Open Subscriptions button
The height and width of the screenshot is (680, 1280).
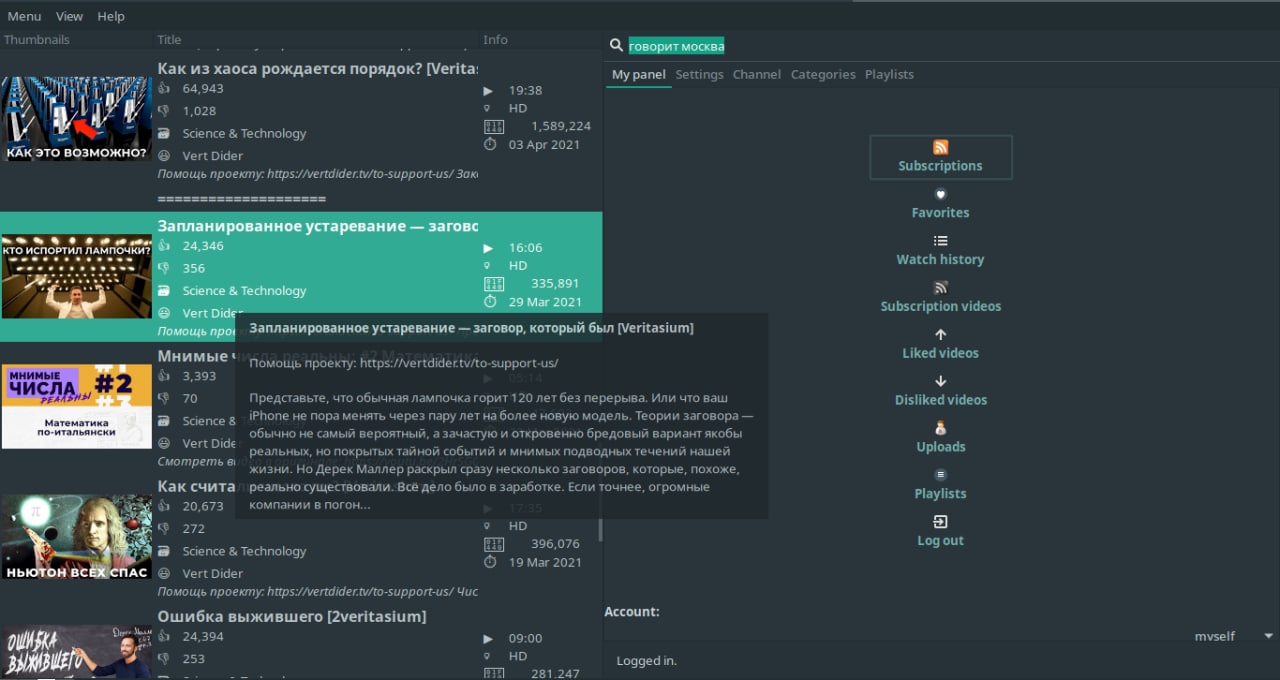[x=940, y=157]
